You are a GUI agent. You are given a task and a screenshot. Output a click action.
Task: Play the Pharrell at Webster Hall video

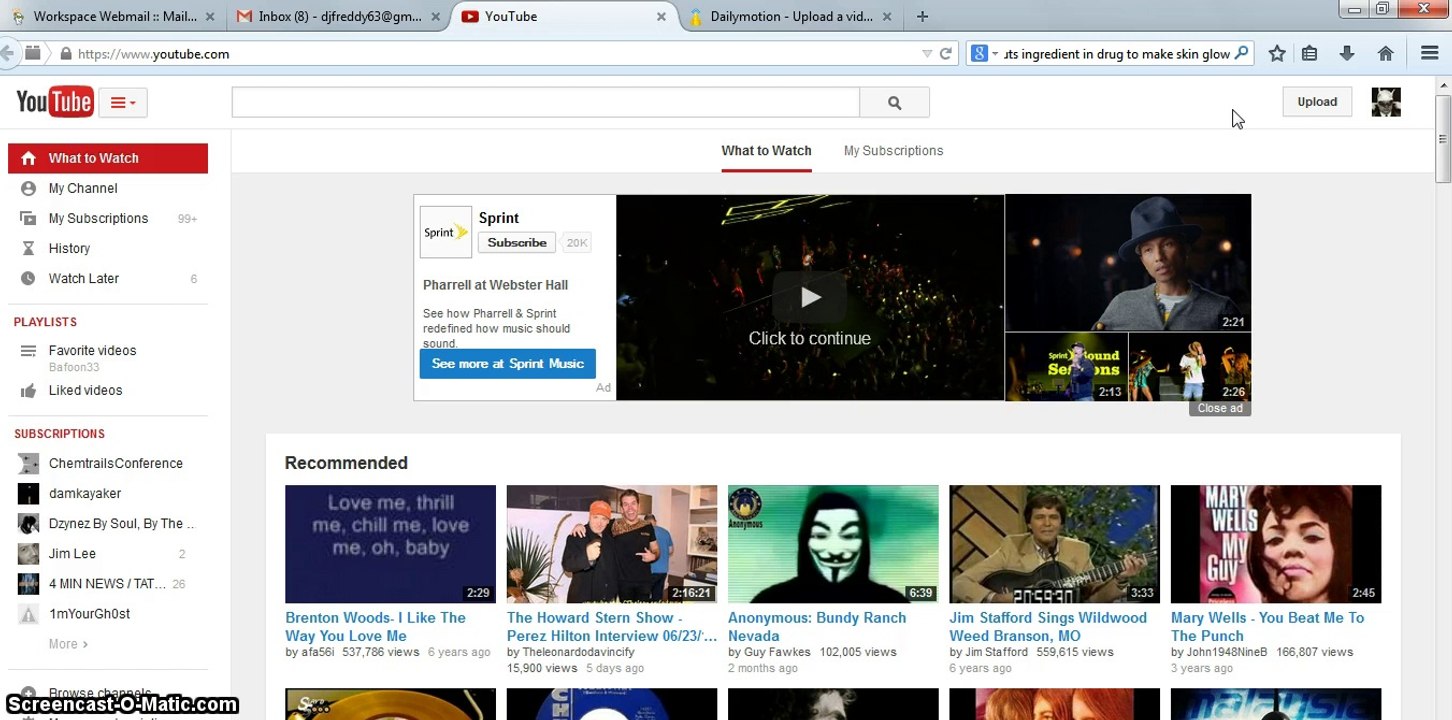point(810,297)
